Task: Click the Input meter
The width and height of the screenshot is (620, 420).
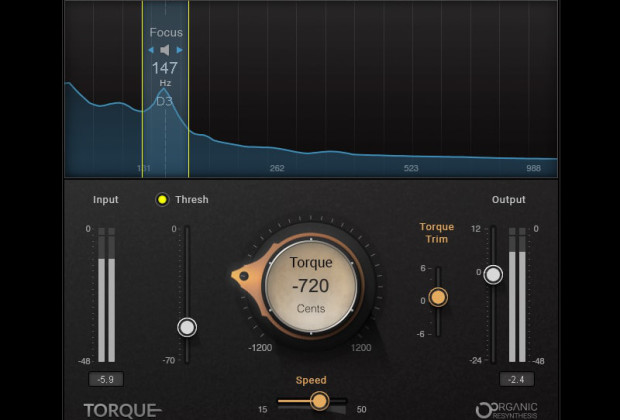Action: click(x=107, y=295)
